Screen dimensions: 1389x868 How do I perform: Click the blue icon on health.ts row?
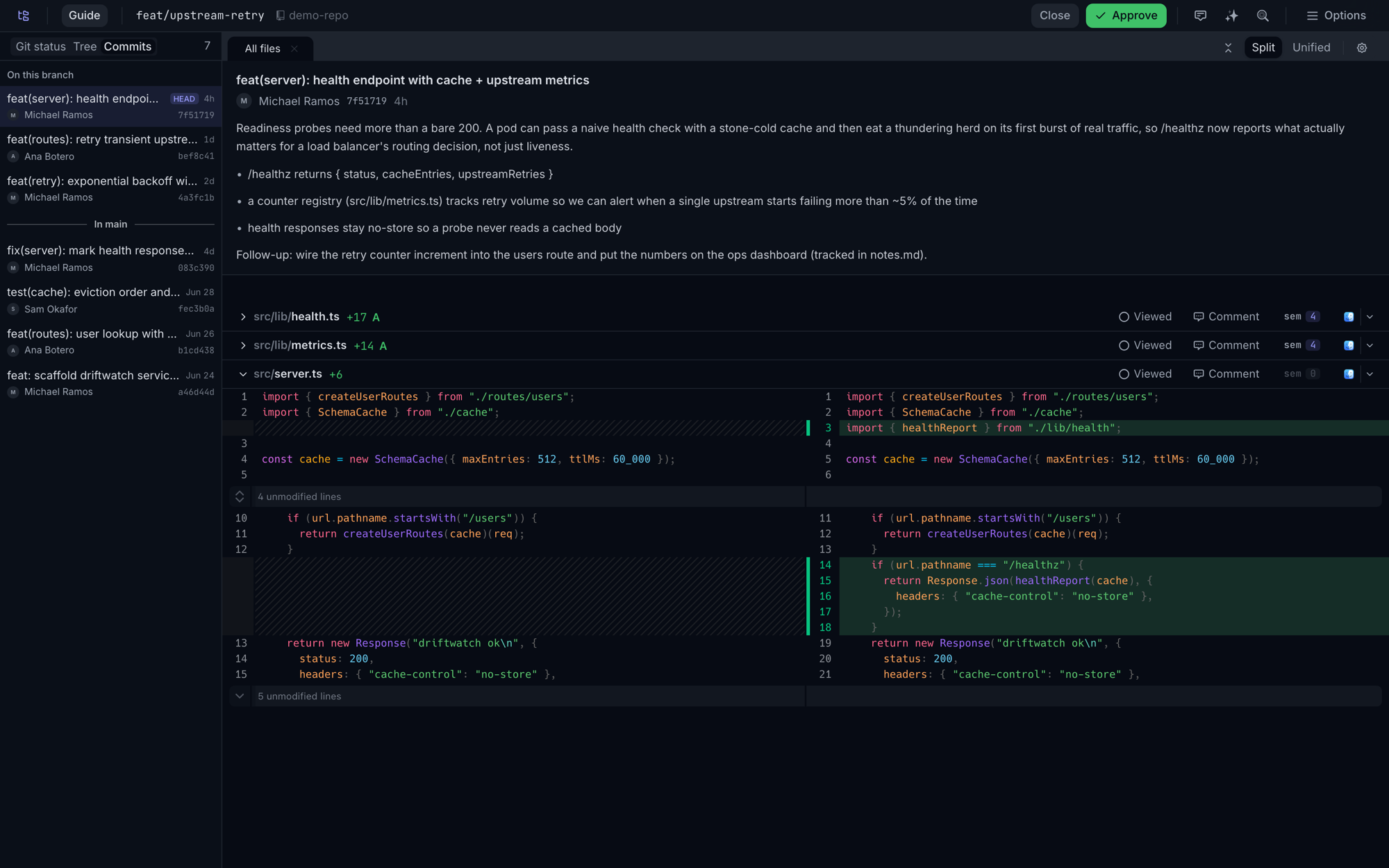tap(1348, 317)
